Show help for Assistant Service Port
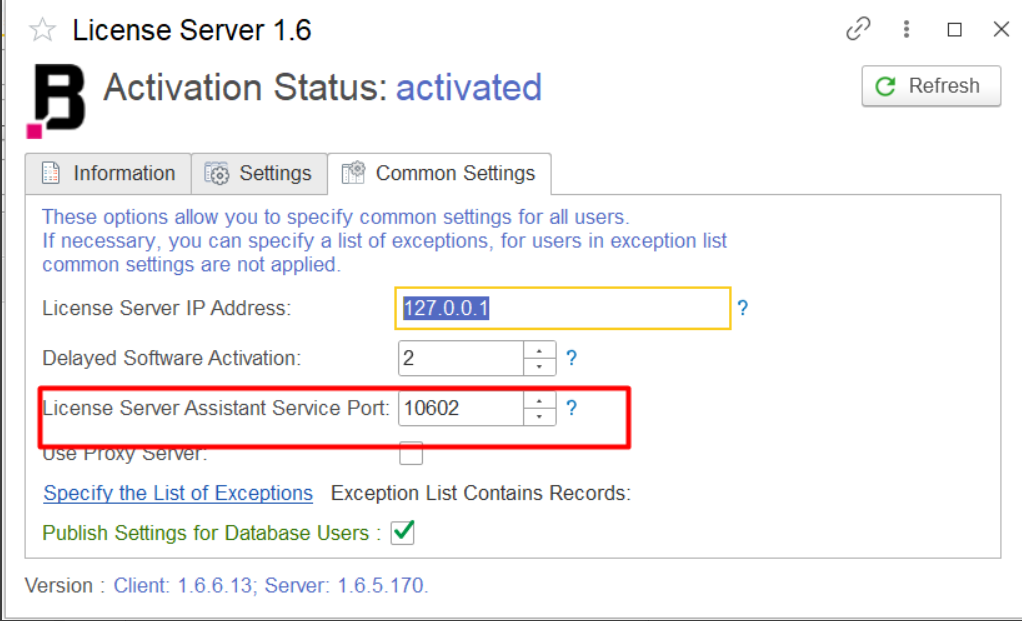1022x621 pixels. [x=571, y=408]
